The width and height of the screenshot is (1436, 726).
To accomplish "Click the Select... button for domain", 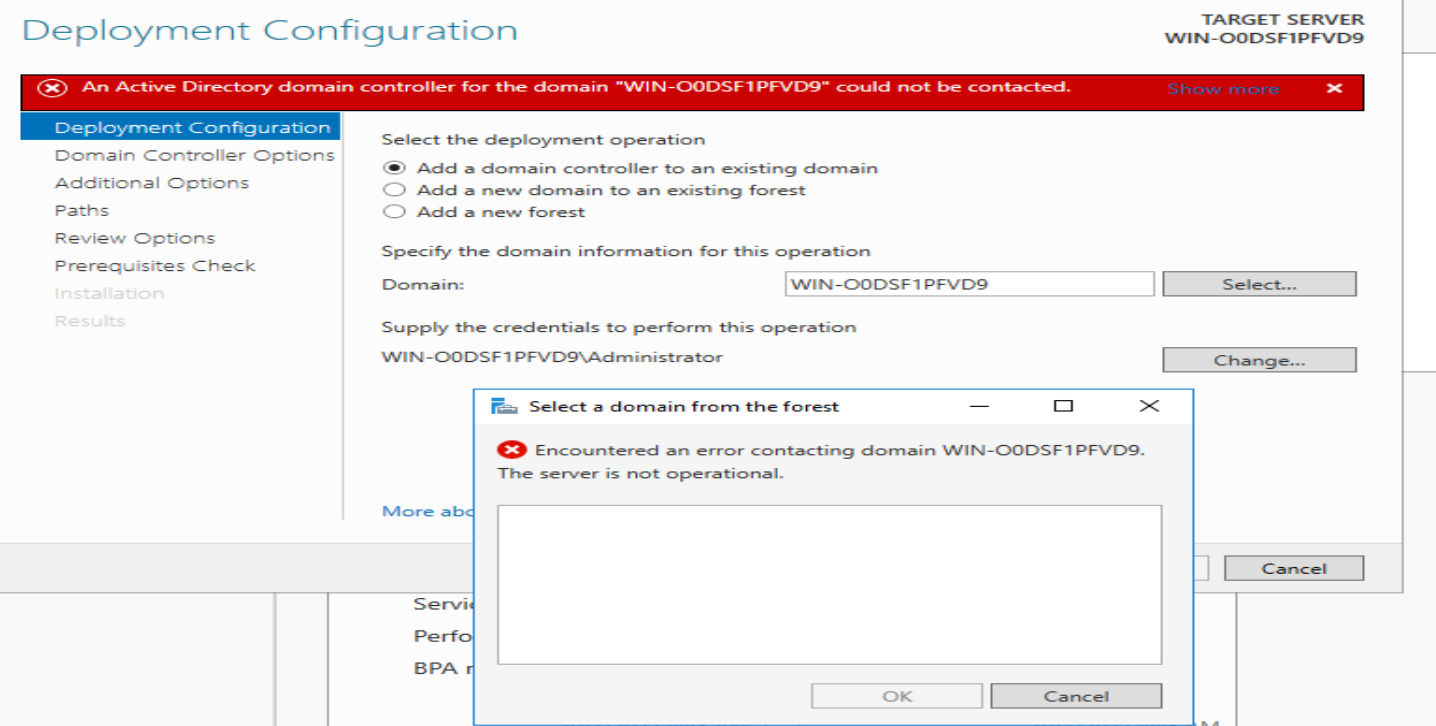I will pos(1258,283).
